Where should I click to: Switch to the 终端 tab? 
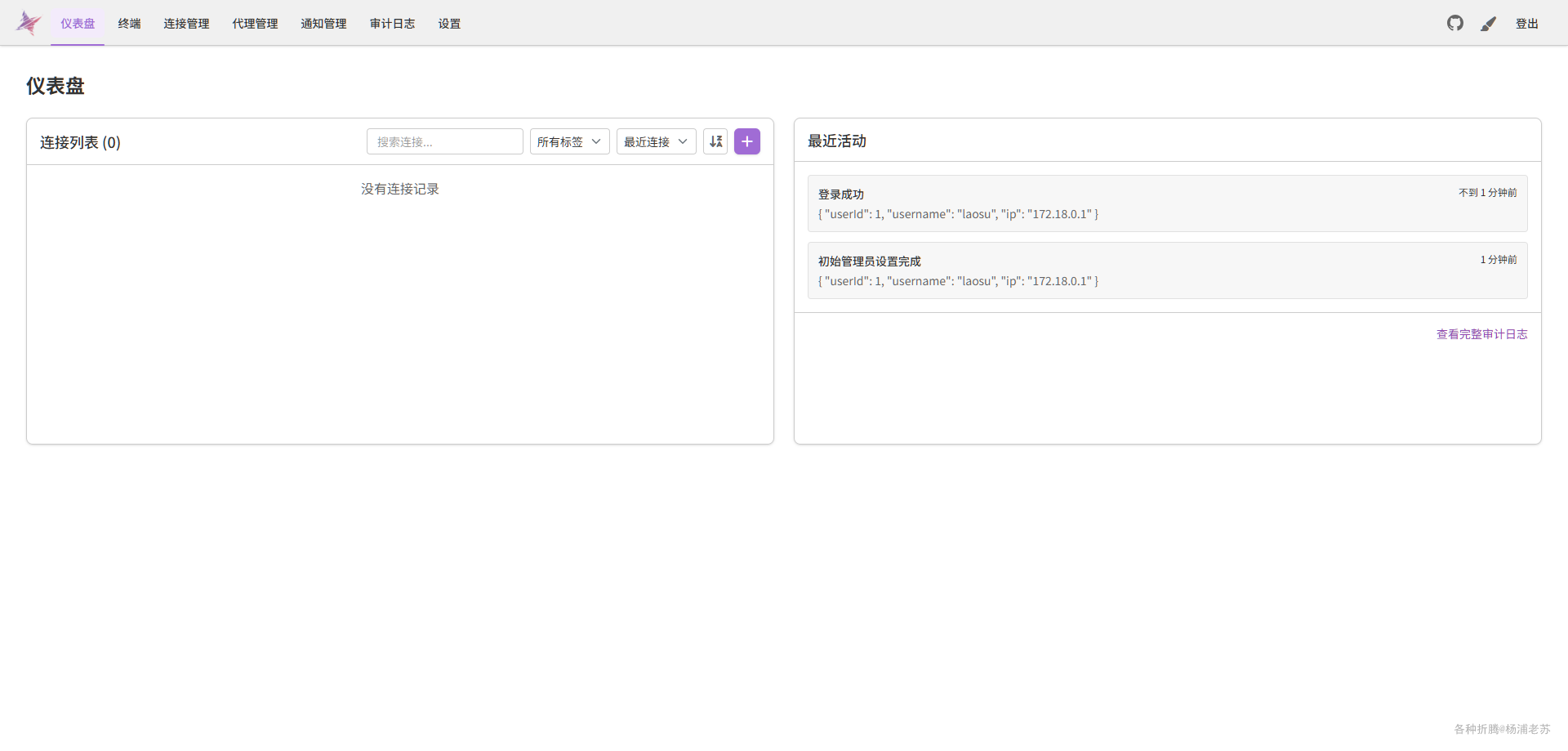point(128,24)
